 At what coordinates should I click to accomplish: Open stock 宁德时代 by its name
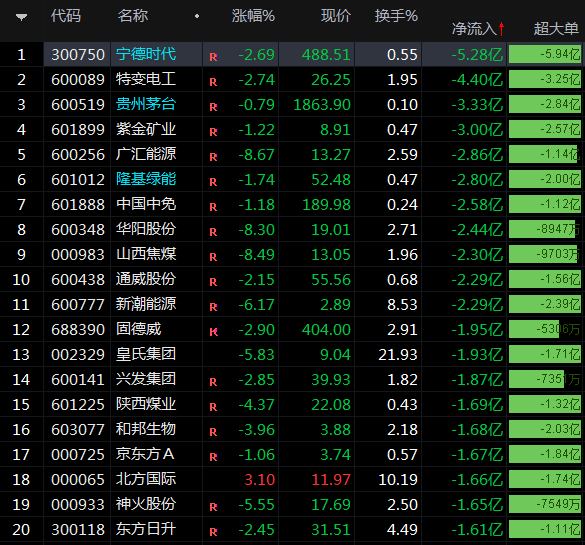[146, 54]
